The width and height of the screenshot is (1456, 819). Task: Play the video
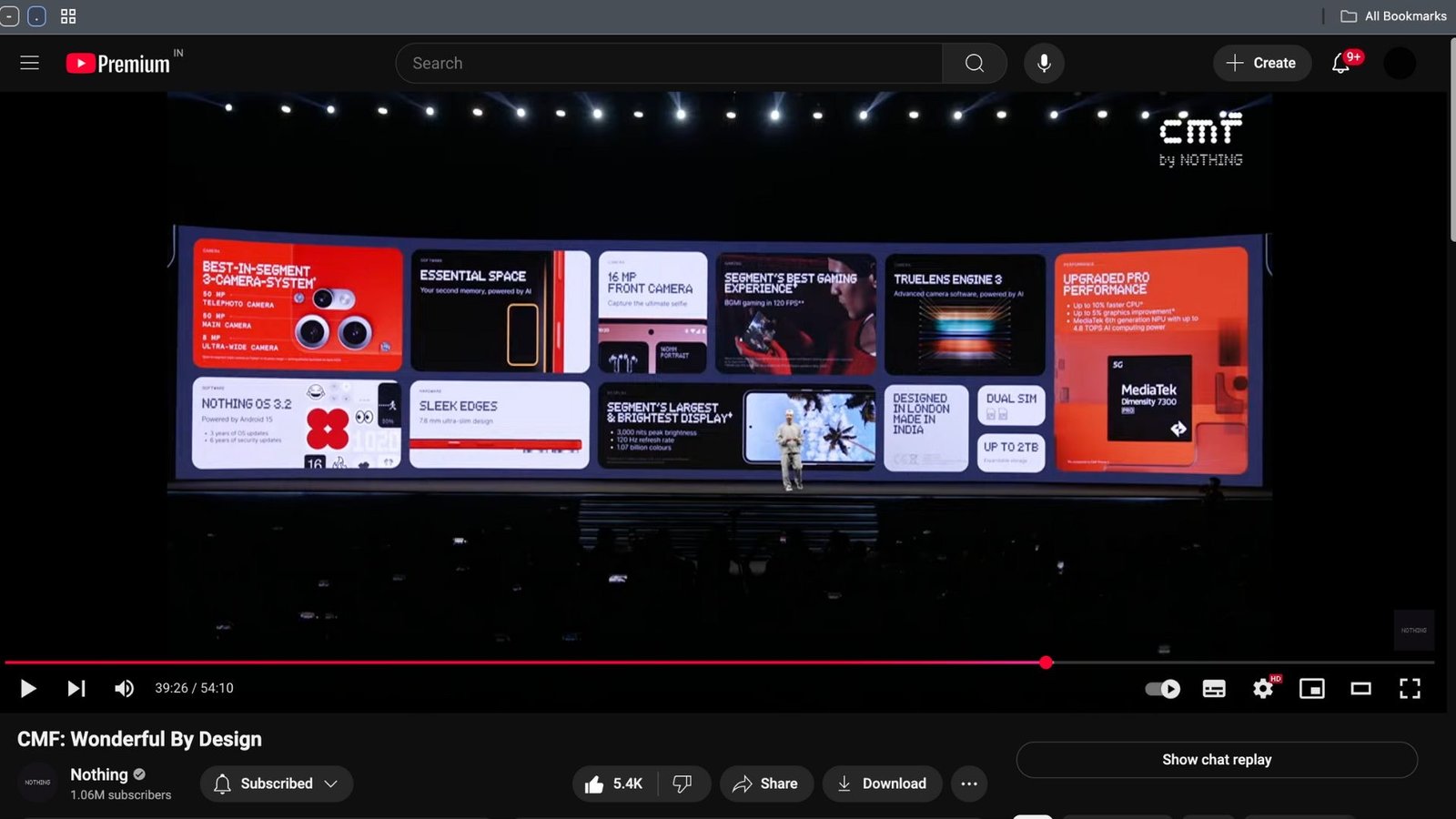tap(28, 688)
